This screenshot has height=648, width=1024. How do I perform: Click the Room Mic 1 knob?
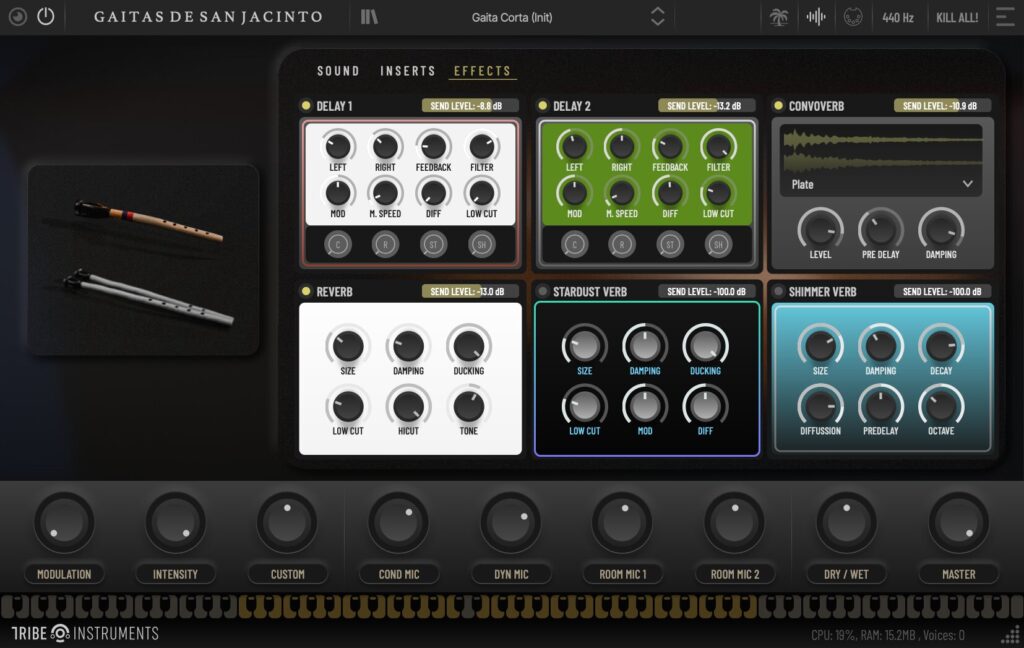622,523
